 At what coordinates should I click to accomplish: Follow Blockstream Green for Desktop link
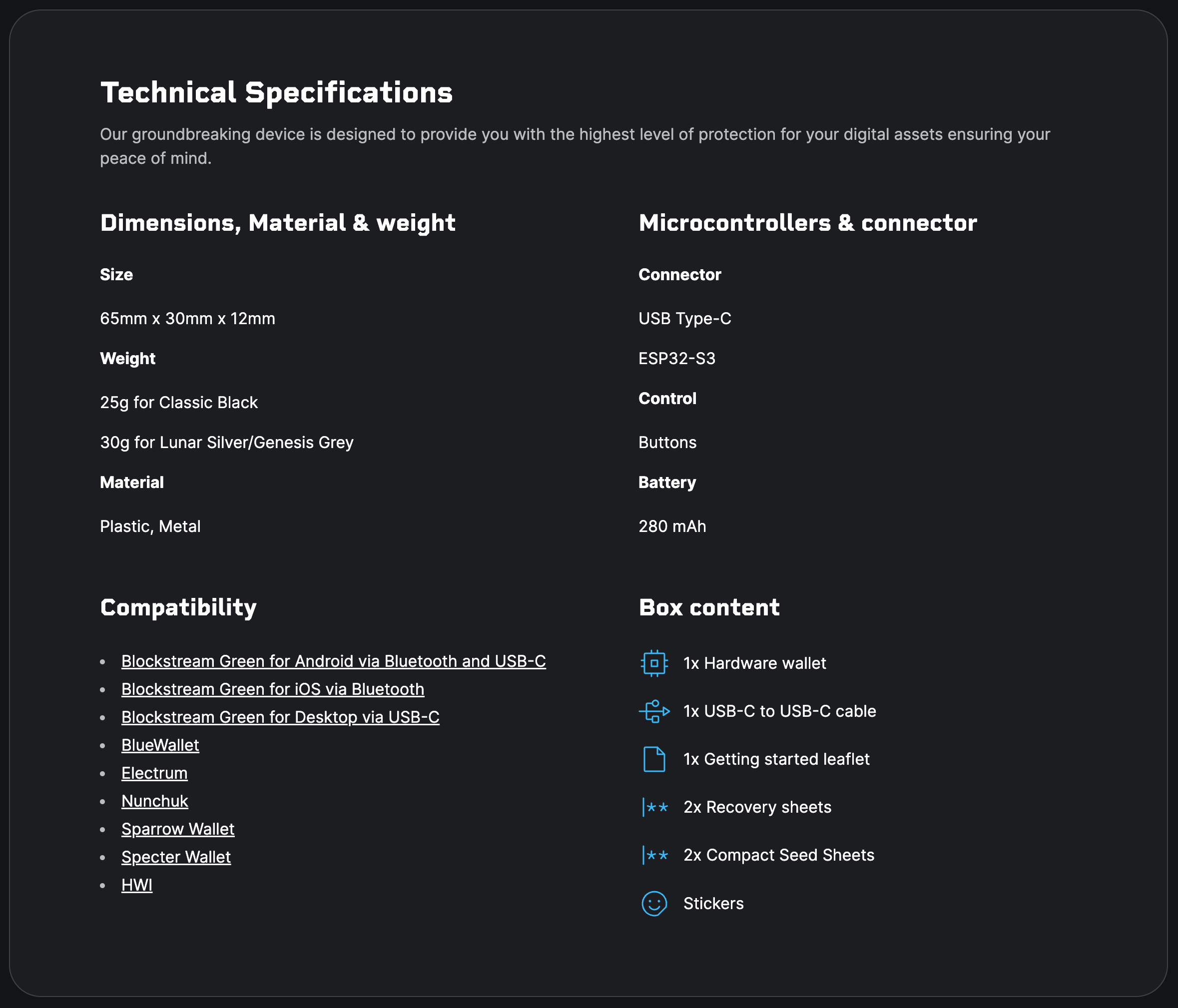[x=280, y=717]
